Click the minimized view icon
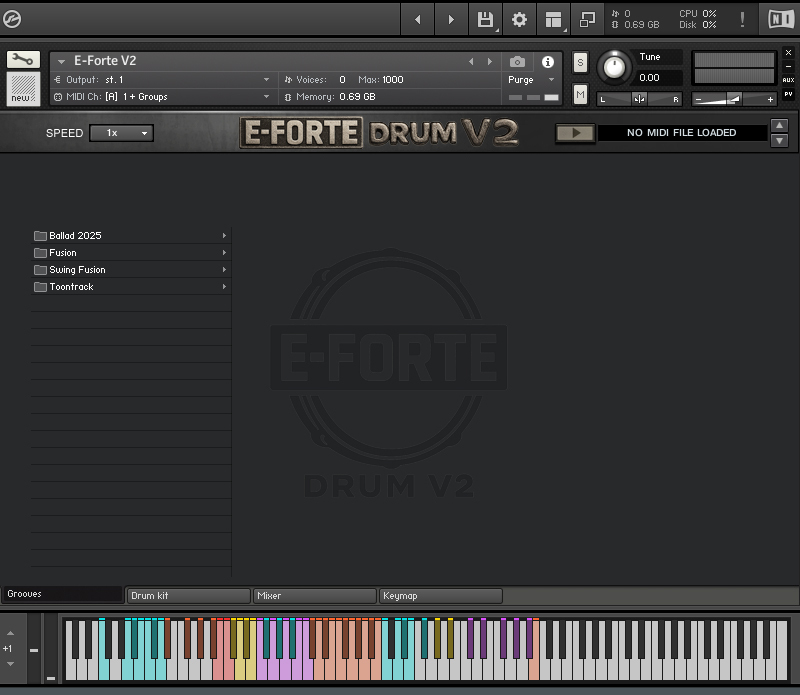Screen dimensions: 800x695 point(588,19)
